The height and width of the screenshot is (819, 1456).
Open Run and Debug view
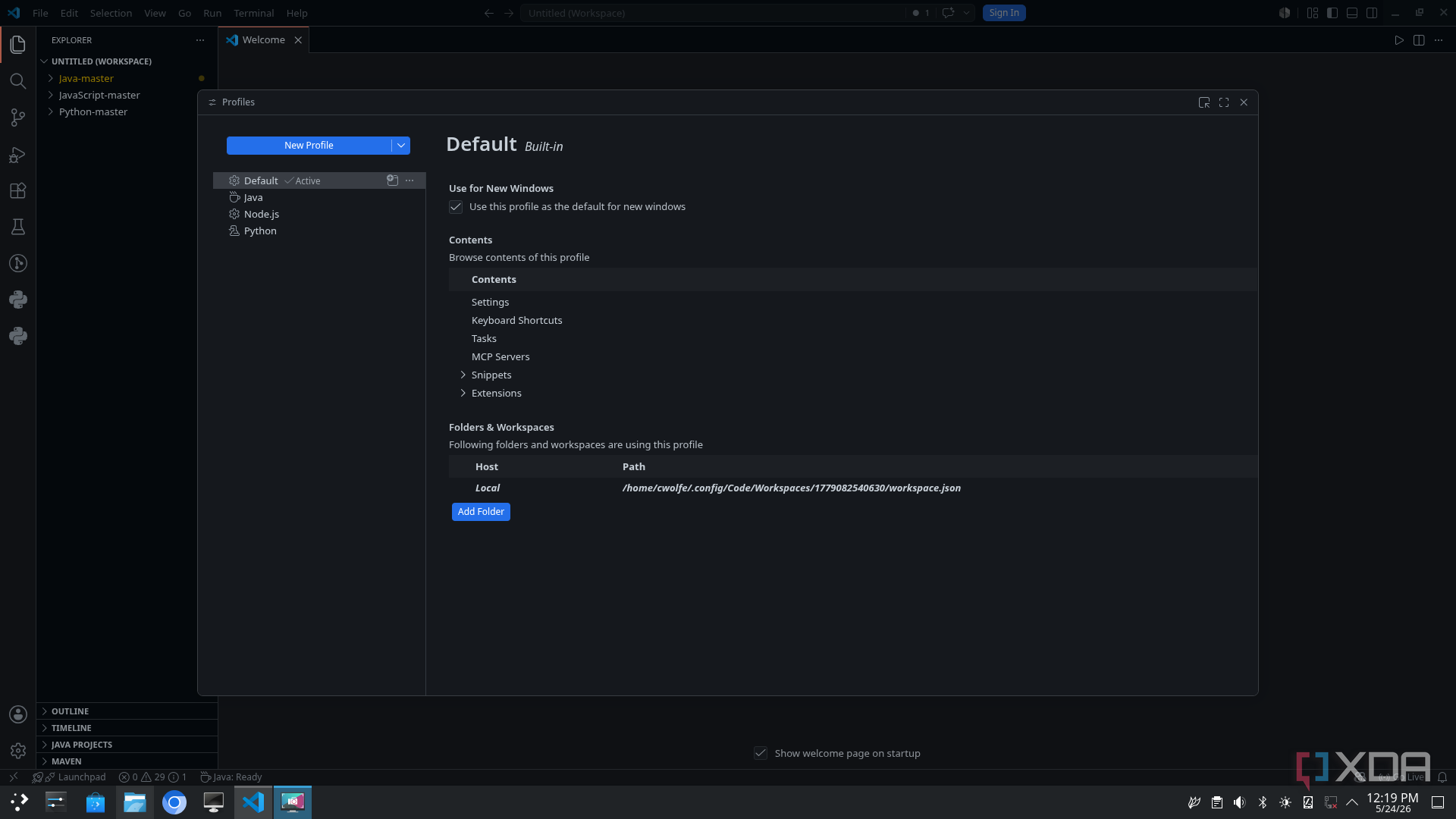[18, 155]
